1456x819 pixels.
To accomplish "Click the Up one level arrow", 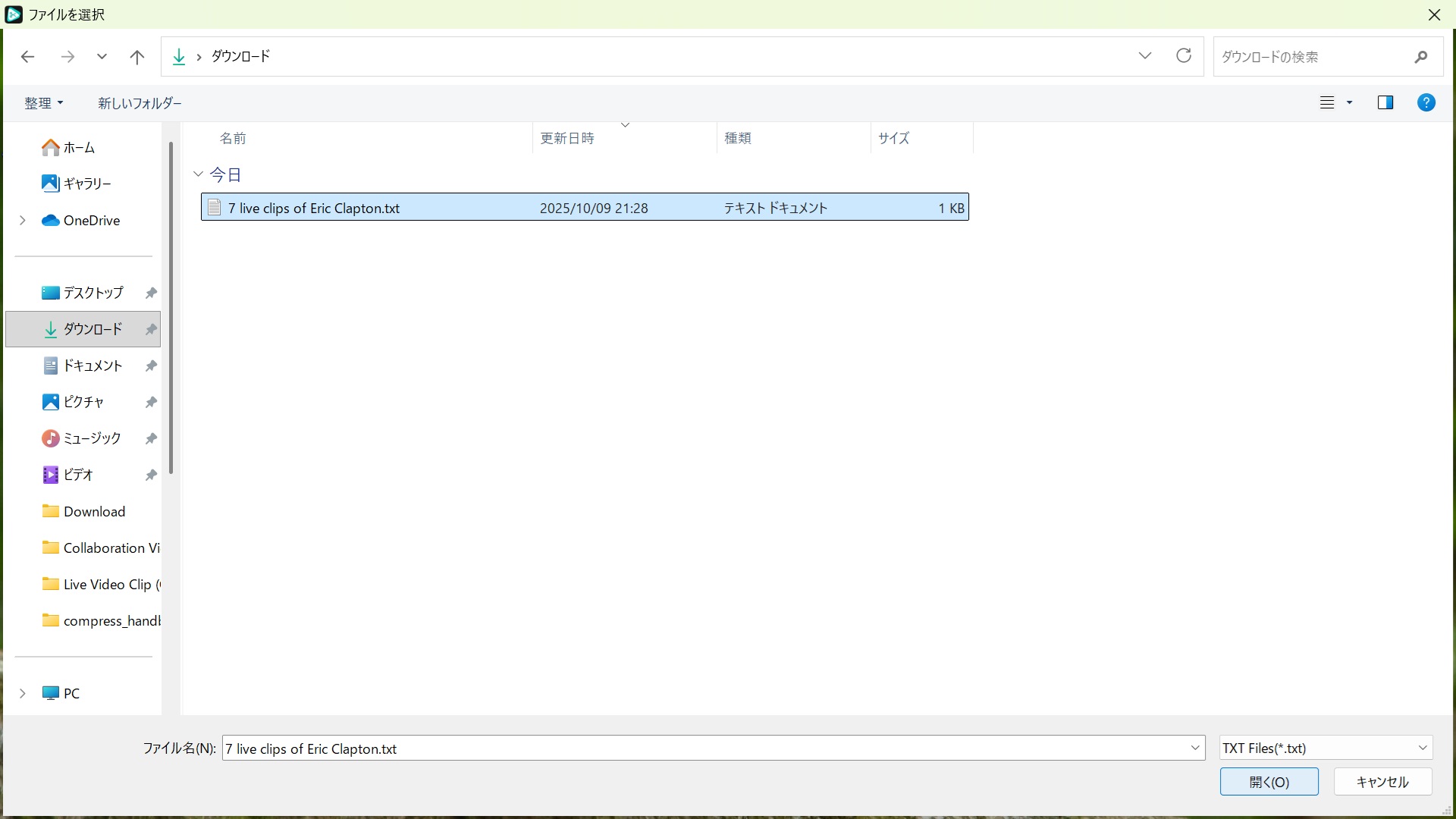I will (x=137, y=57).
